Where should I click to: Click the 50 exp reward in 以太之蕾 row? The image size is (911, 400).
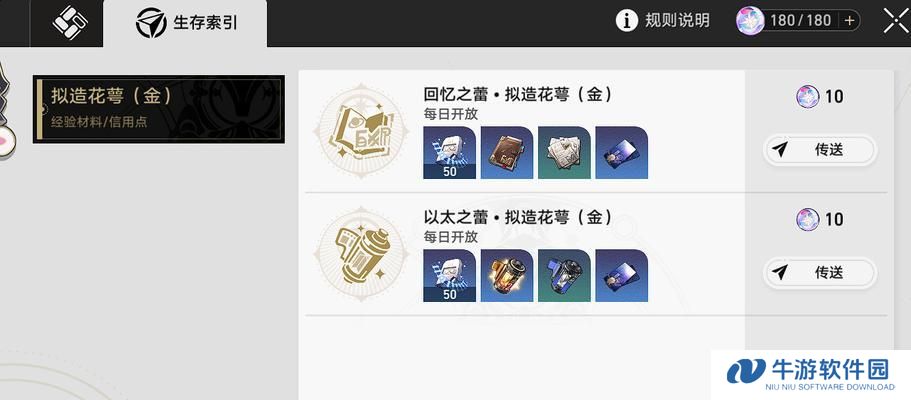click(449, 276)
